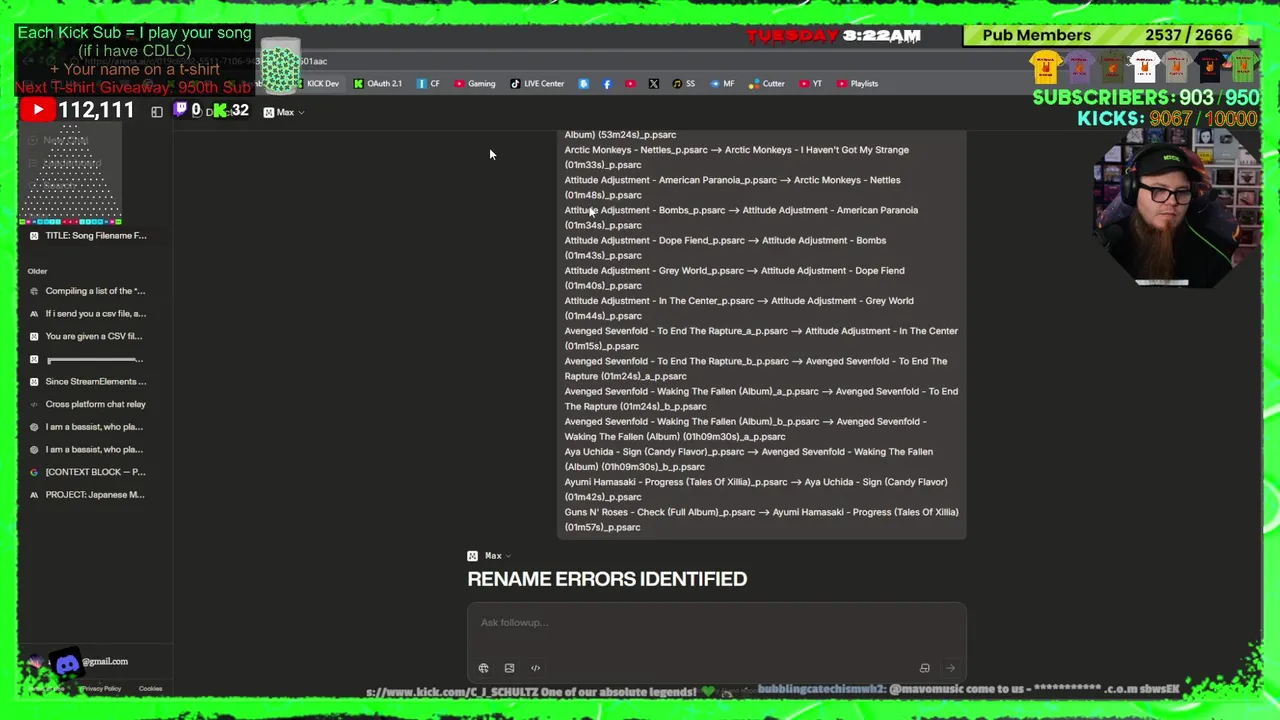Viewport: 1280px width, 720px height.
Task: Open the Privacy Policy link
Action: tap(100, 689)
